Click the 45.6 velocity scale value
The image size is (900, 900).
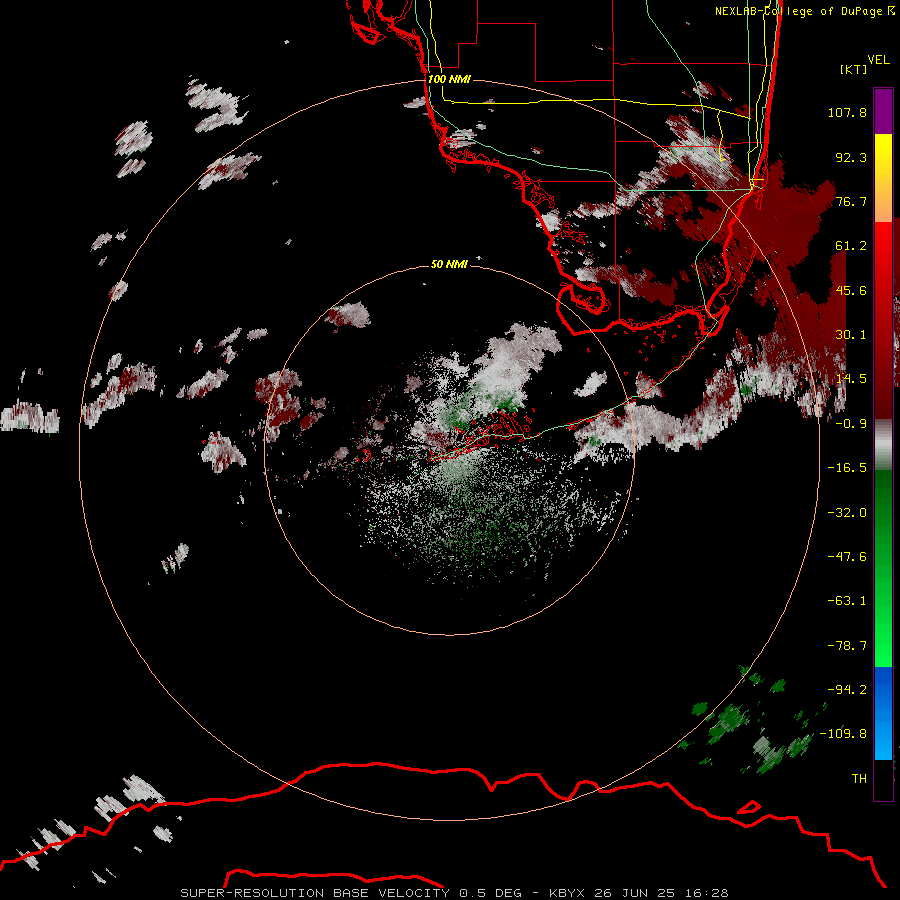tap(851, 290)
